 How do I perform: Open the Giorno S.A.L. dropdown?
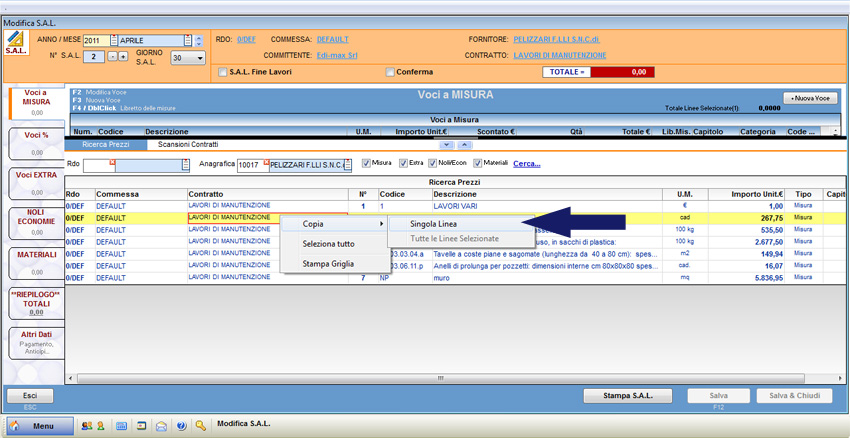(200, 58)
